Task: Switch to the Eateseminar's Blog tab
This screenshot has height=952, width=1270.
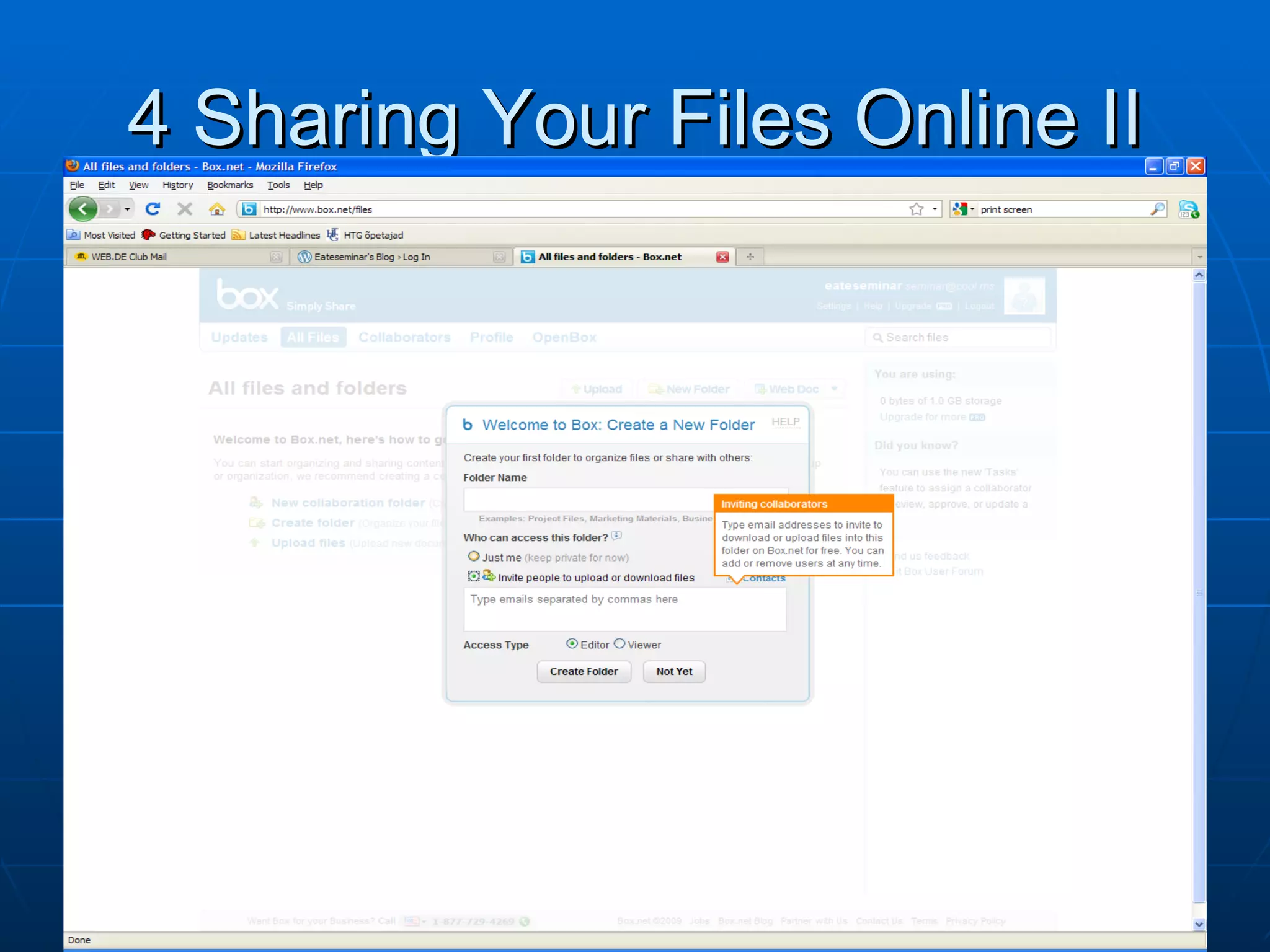Action: [400, 257]
